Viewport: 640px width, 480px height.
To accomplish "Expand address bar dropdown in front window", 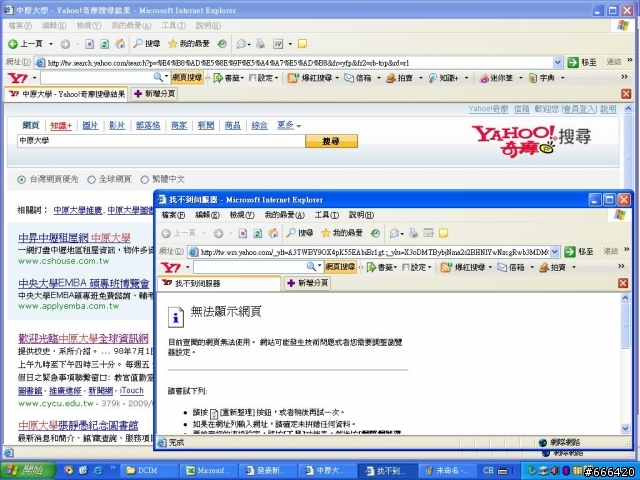I will [554, 252].
